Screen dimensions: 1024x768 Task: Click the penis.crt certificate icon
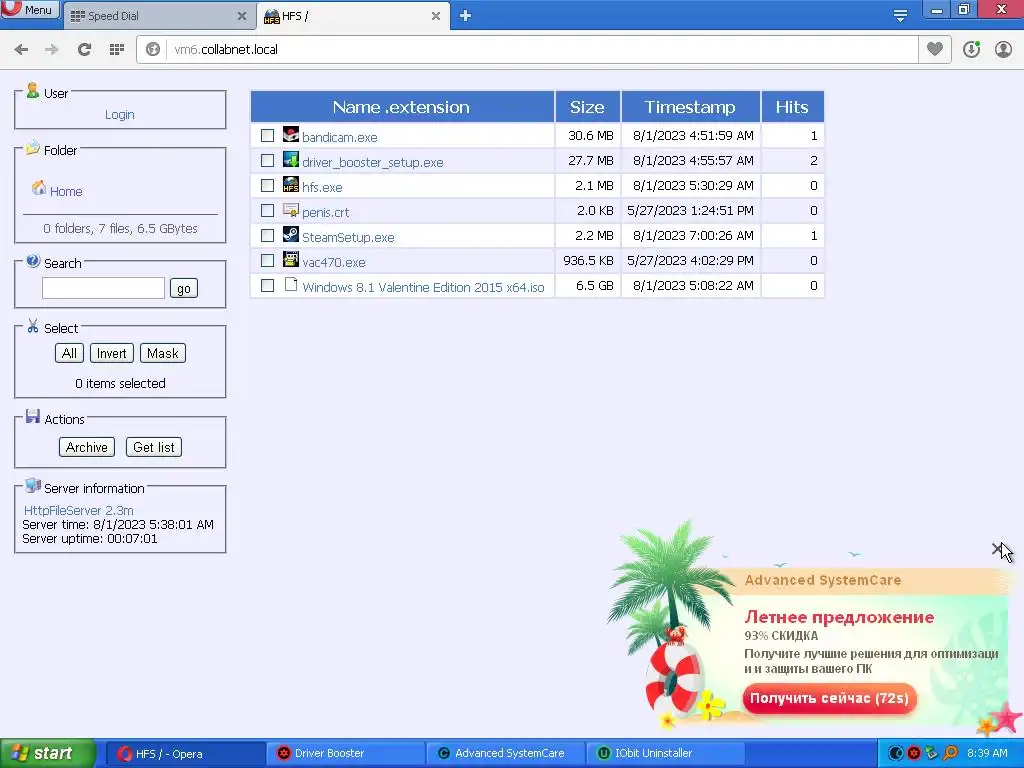click(x=291, y=210)
